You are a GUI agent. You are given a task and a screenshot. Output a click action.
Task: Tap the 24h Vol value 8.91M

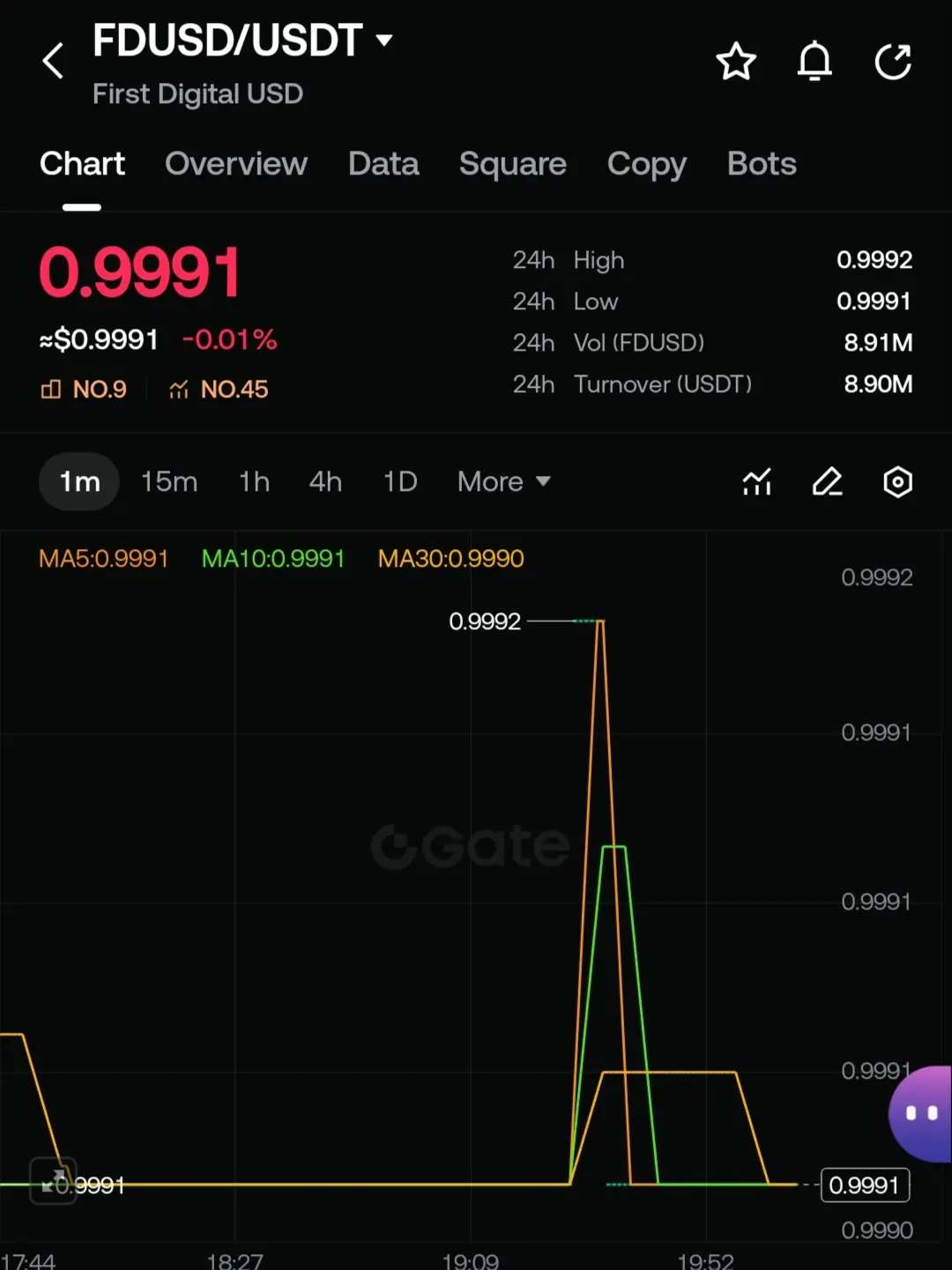click(x=878, y=343)
